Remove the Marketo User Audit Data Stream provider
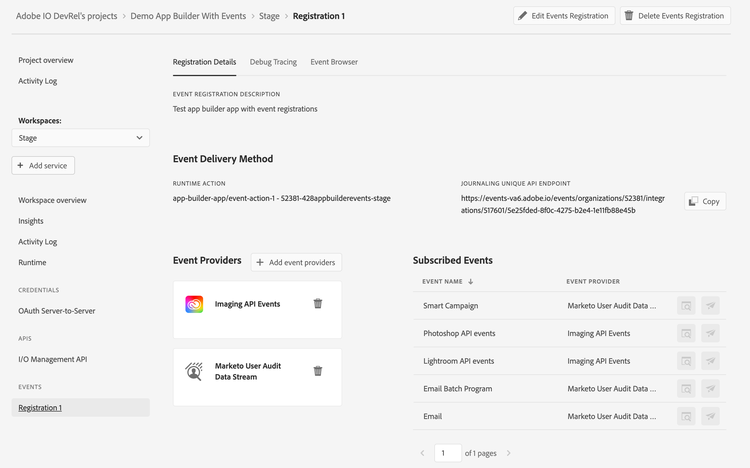The image size is (750, 468). click(x=318, y=371)
